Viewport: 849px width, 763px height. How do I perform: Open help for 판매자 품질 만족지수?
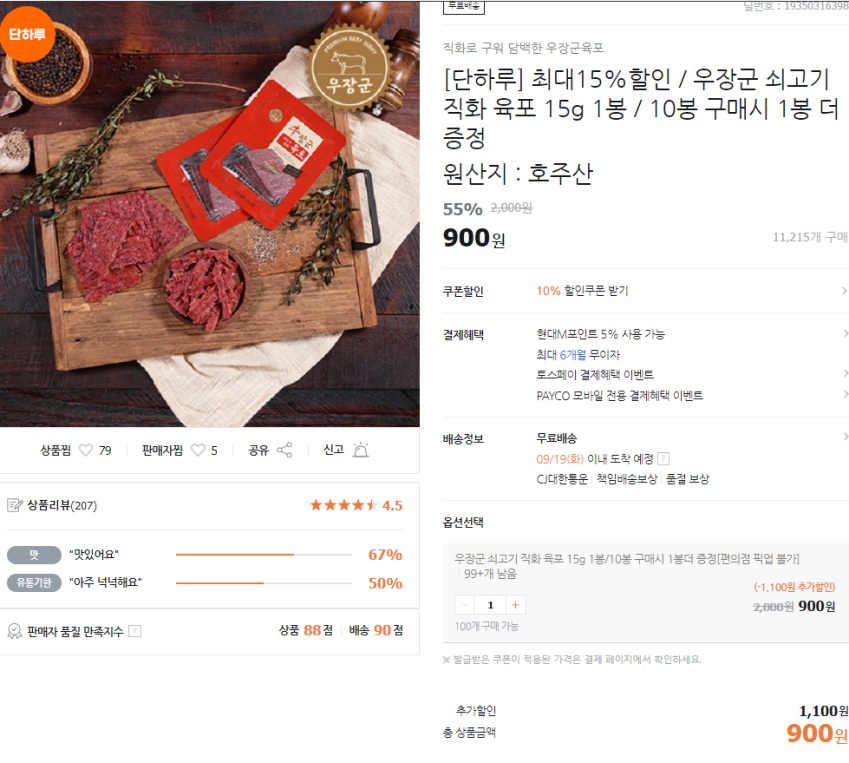135,631
